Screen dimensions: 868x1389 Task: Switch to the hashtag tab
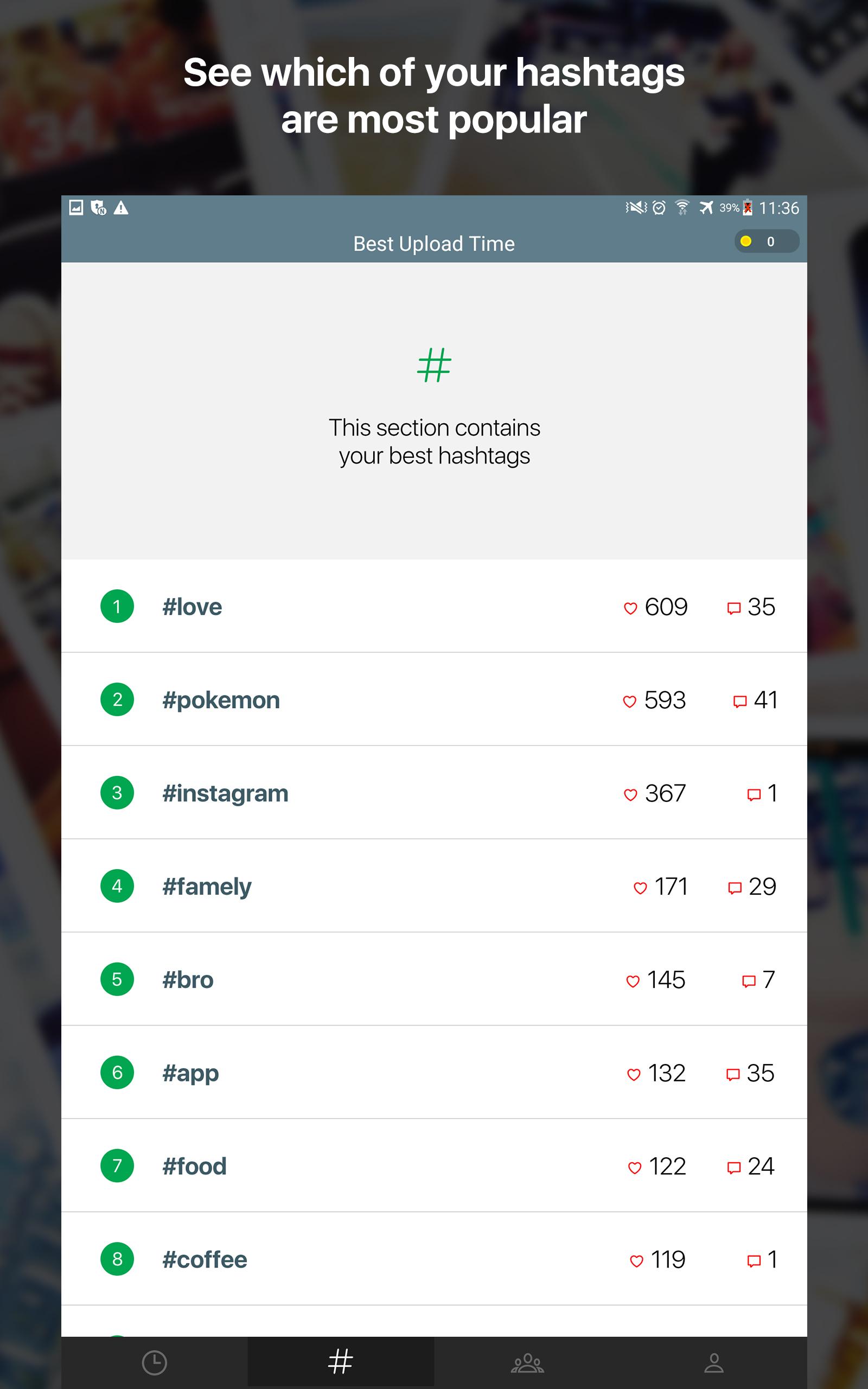pos(341,1361)
